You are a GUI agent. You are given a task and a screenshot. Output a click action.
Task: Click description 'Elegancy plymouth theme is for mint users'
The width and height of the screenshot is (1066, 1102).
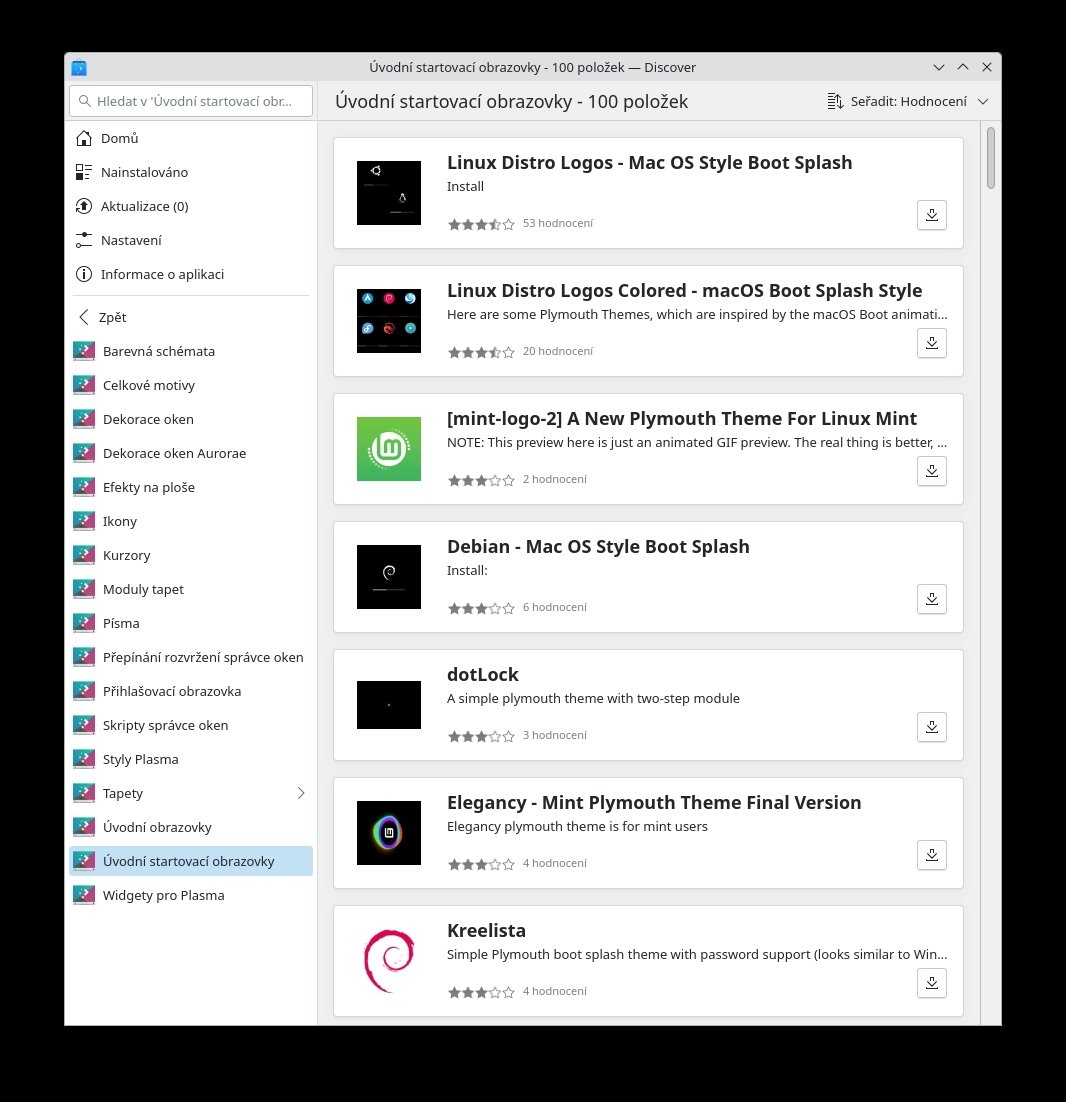[577, 826]
